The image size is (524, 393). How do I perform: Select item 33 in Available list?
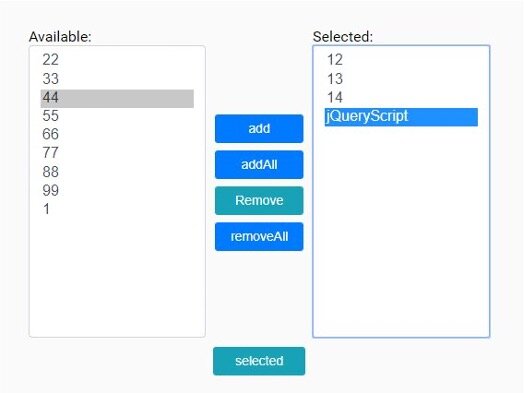coord(117,79)
